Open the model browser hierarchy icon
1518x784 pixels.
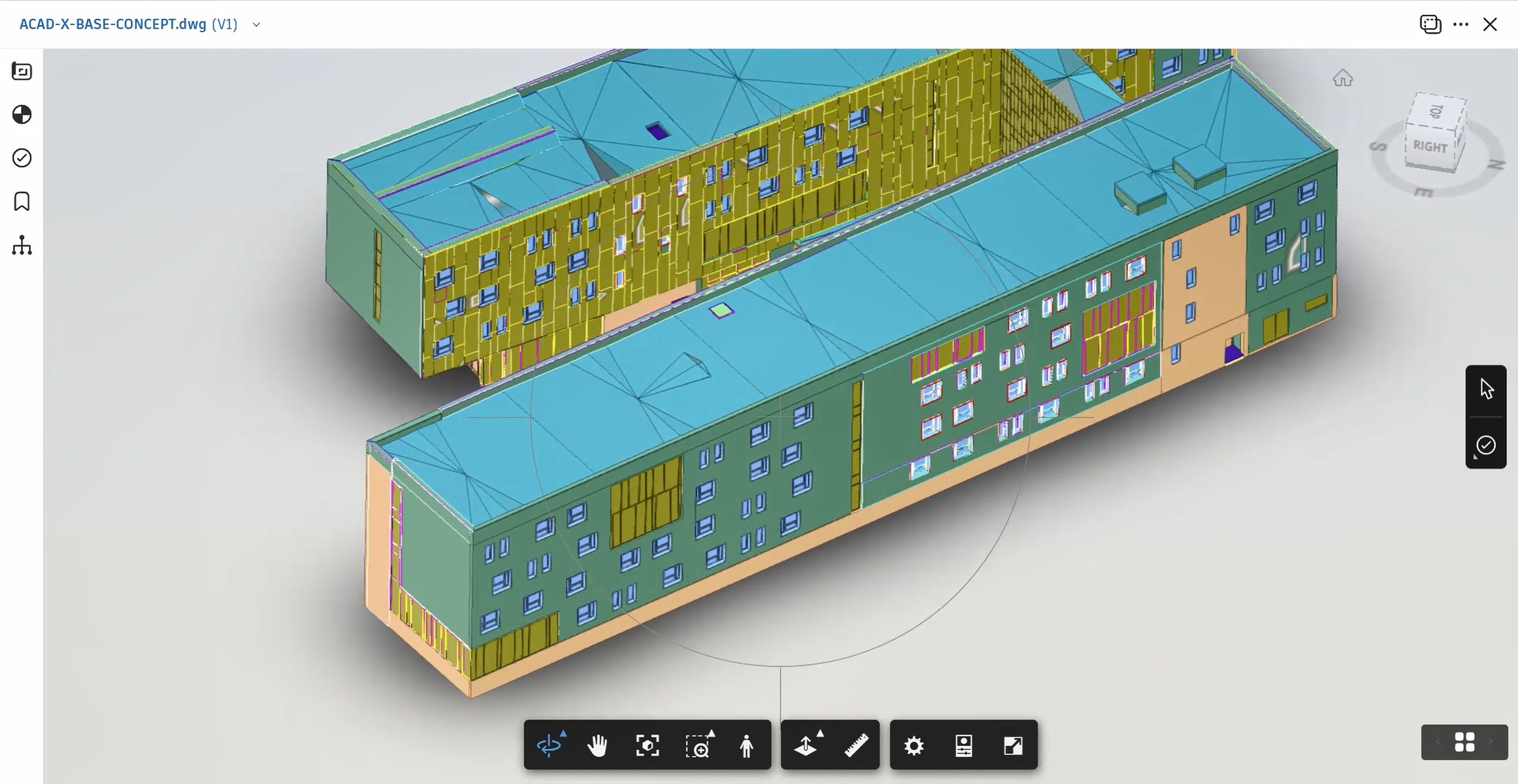point(22,245)
